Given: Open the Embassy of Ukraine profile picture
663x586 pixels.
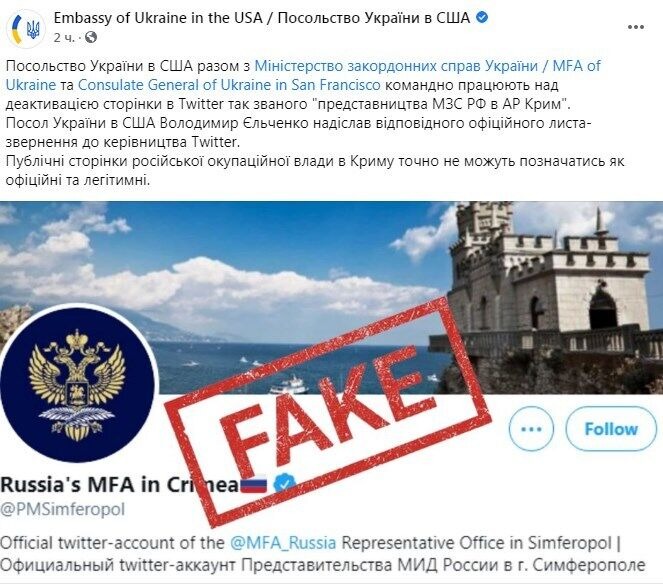Looking at the screenshot, I should 25,29.
